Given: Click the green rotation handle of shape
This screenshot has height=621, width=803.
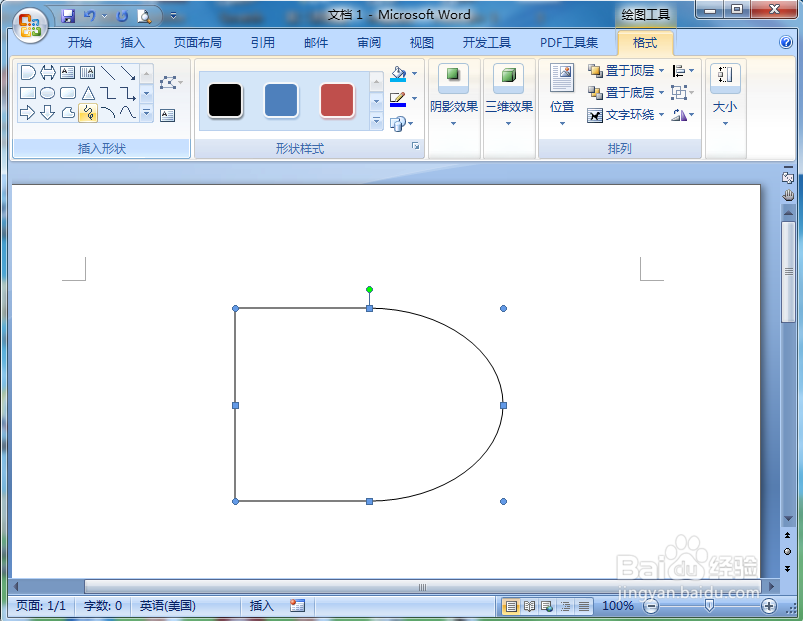Looking at the screenshot, I should [x=369, y=290].
